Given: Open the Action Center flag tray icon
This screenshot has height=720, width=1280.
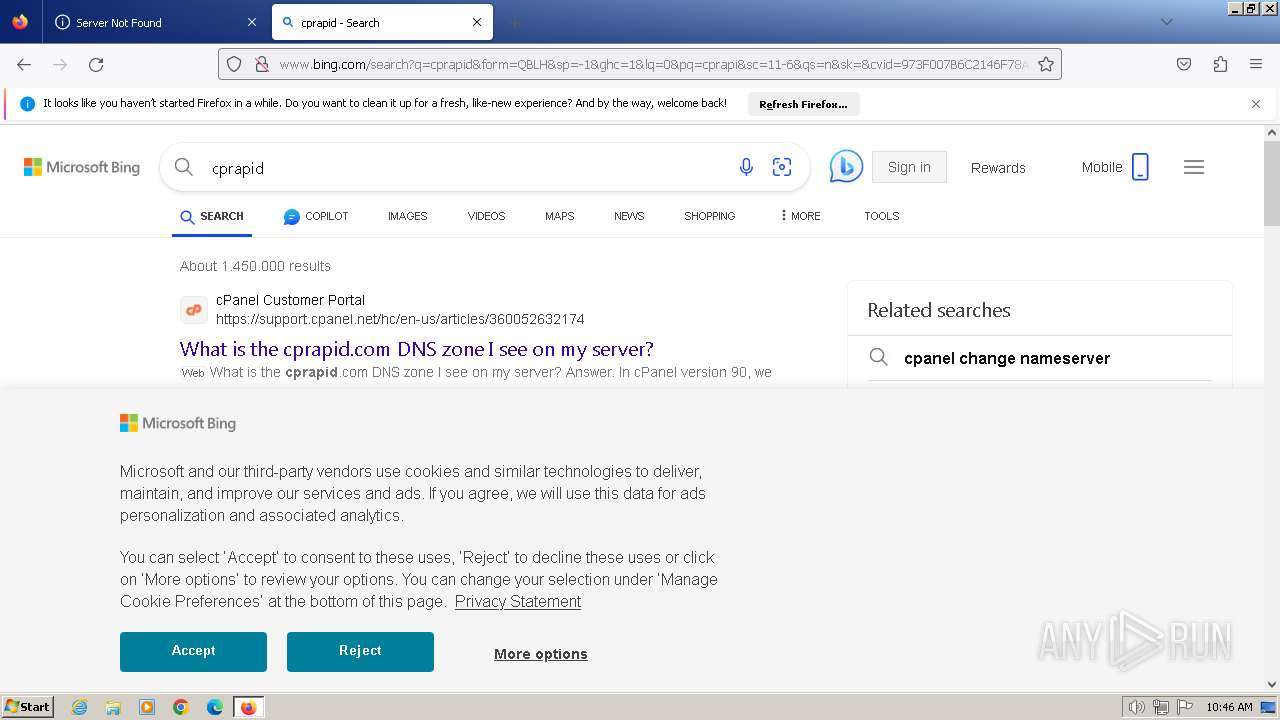Looking at the screenshot, I should [x=1185, y=707].
